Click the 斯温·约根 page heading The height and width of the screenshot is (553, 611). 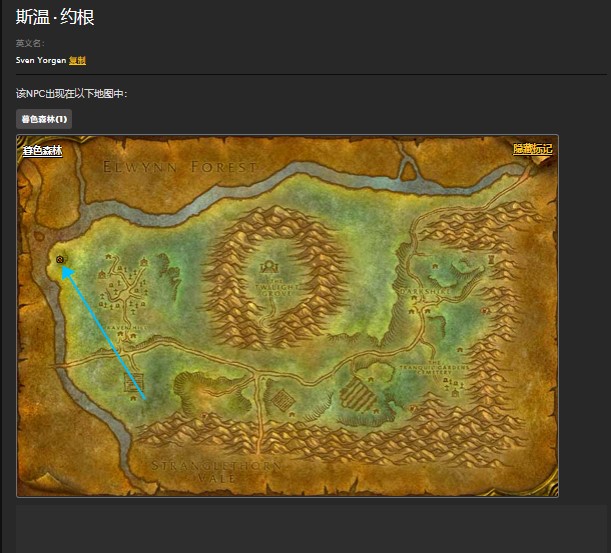point(55,17)
